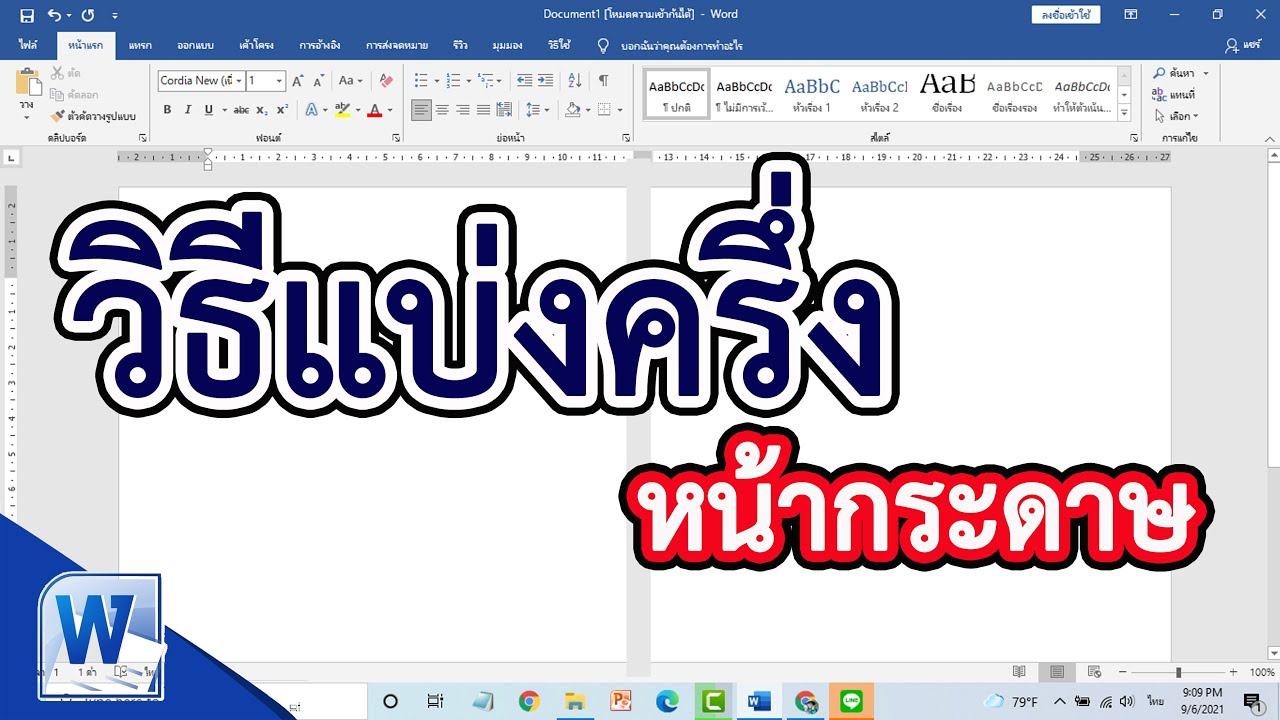Shrink the font size using the smaller A icon
Screen dimensions: 1280x720
(319, 81)
